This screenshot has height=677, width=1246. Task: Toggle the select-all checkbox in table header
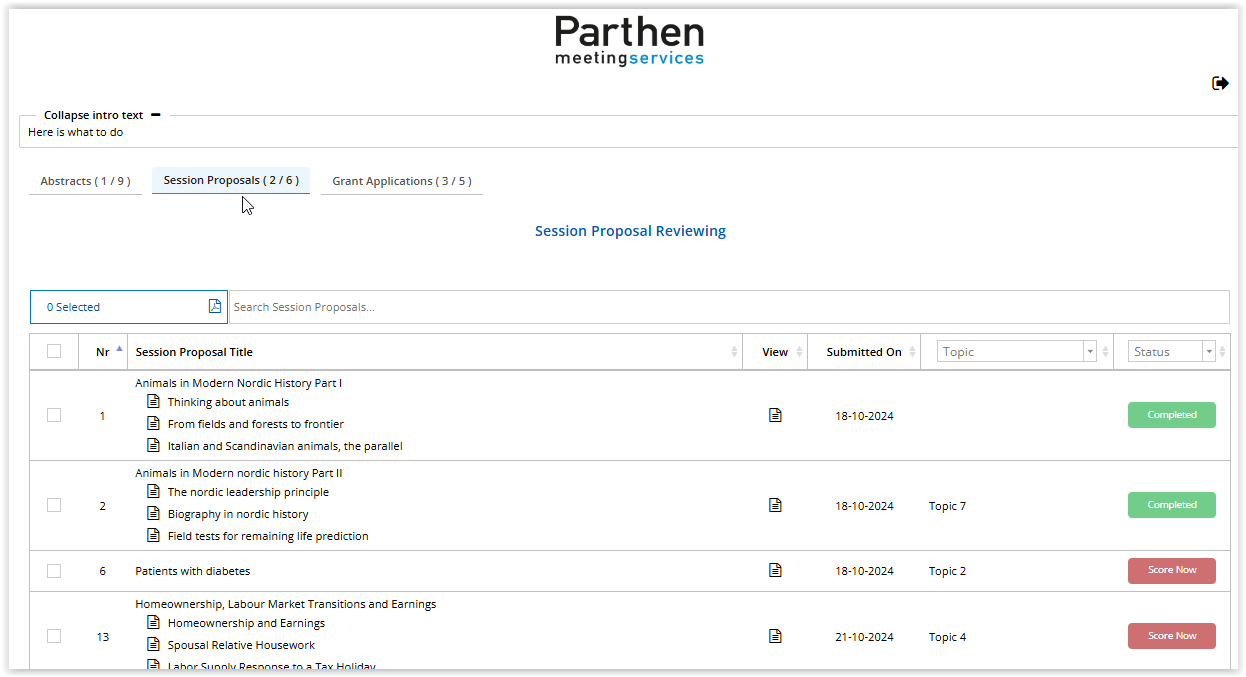pos(54,351)
